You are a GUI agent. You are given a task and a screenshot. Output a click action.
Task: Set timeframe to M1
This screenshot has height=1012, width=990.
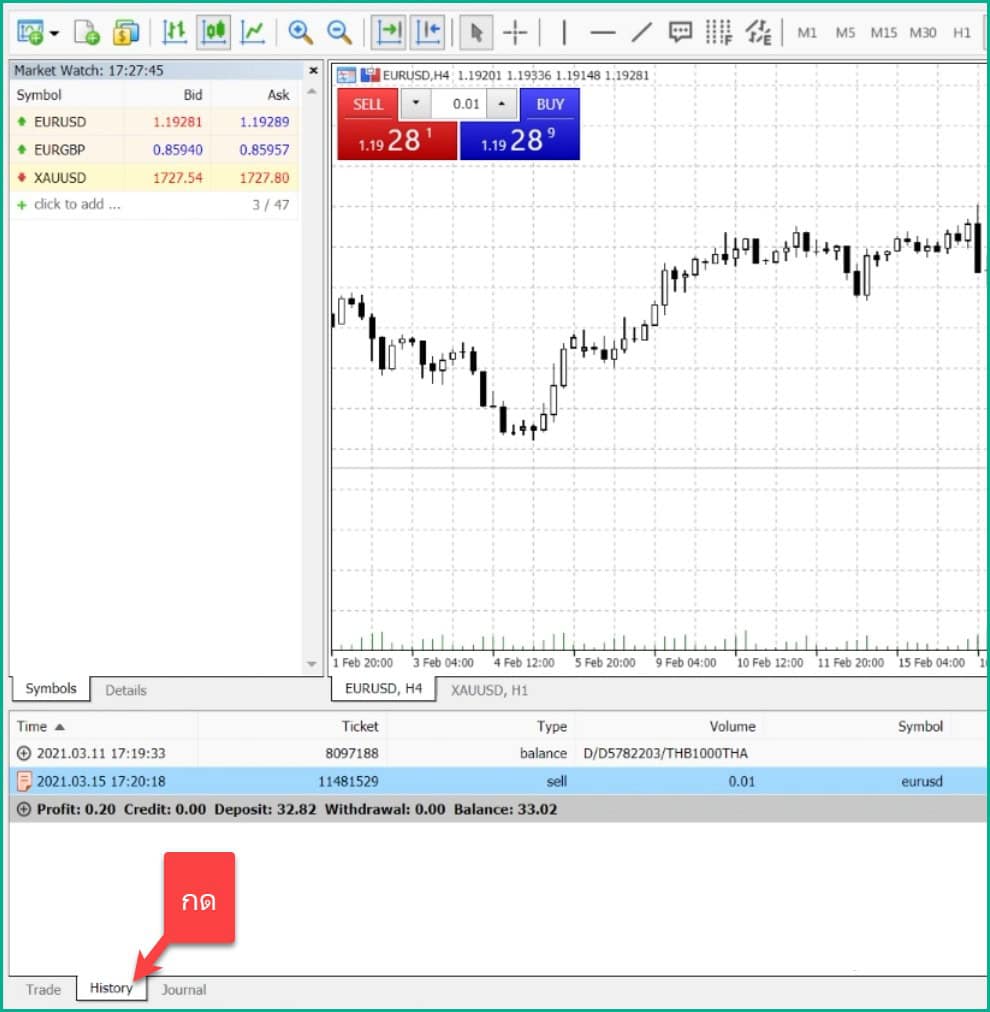click(807, 33)
